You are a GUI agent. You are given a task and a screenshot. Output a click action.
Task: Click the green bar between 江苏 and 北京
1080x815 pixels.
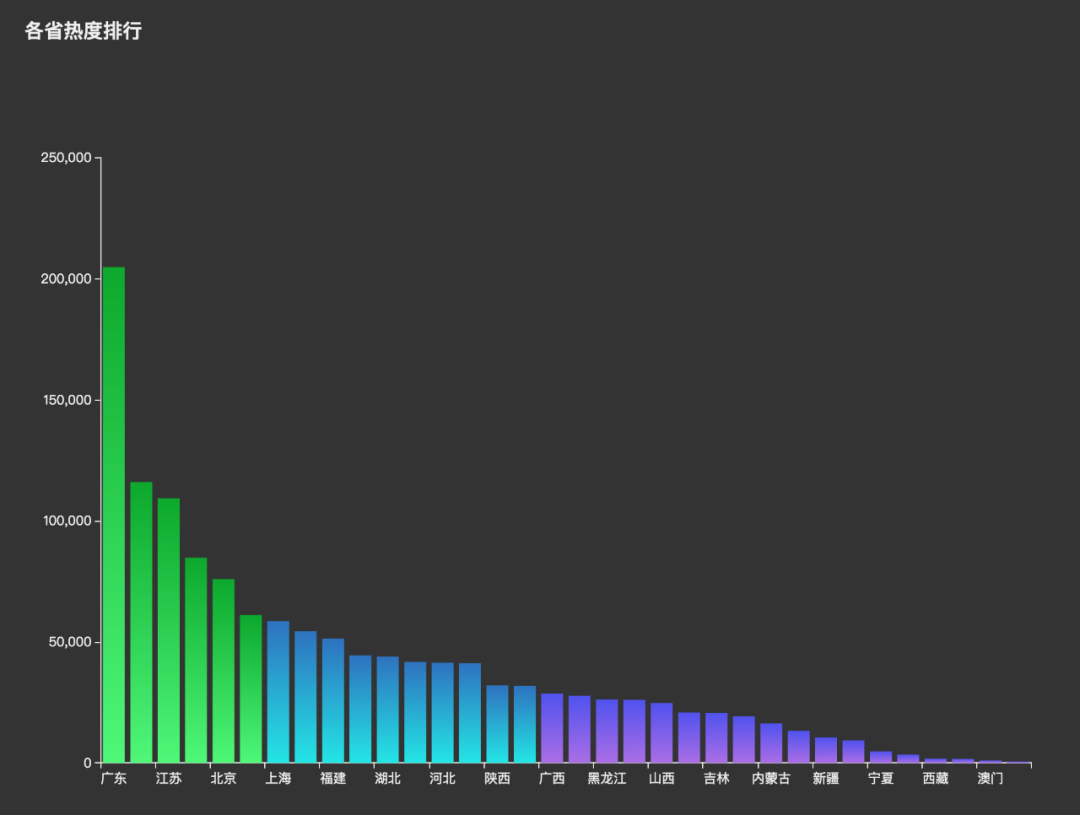coord(196,660)
